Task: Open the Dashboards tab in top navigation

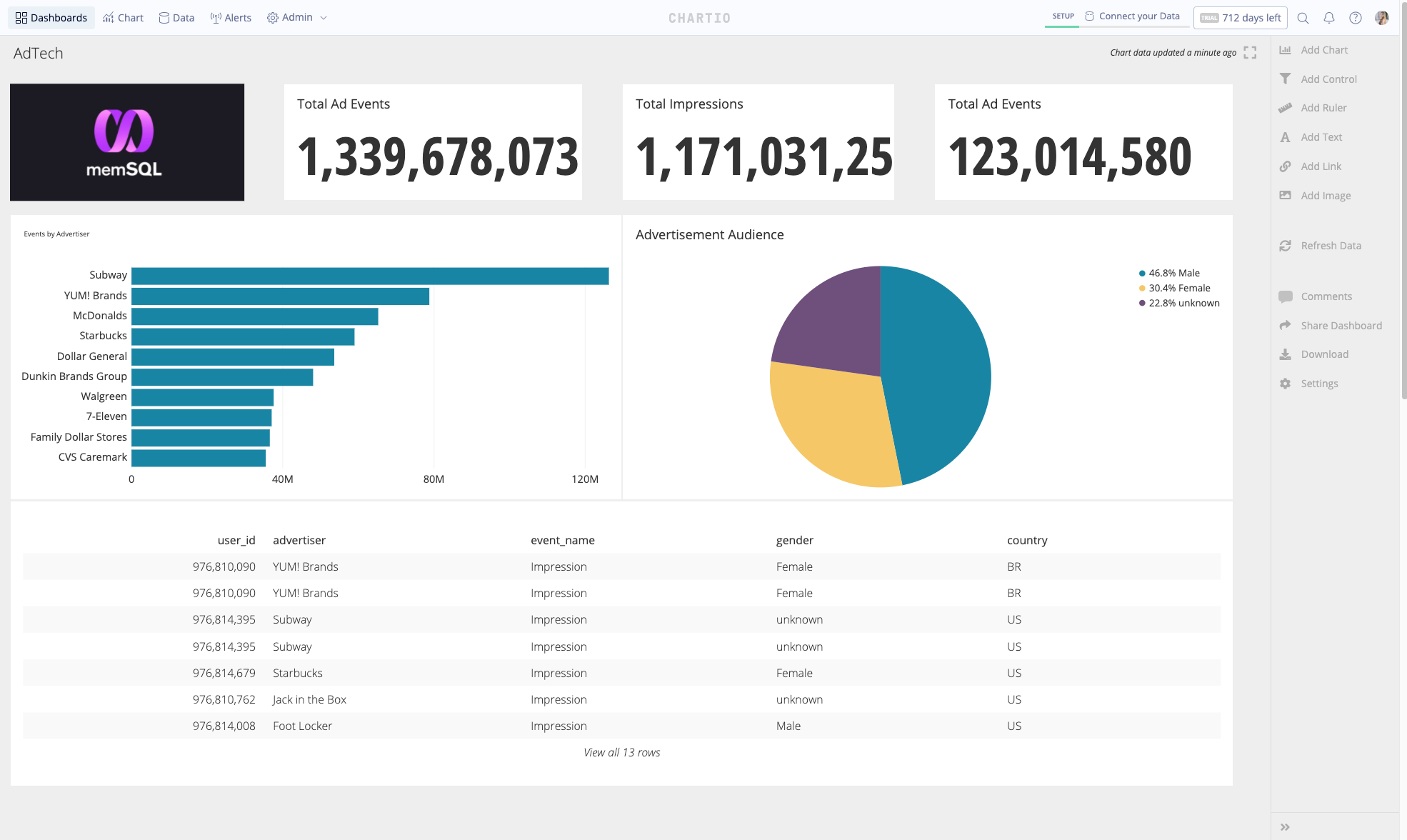Action: pyautogui.click(x=50, y=17)
